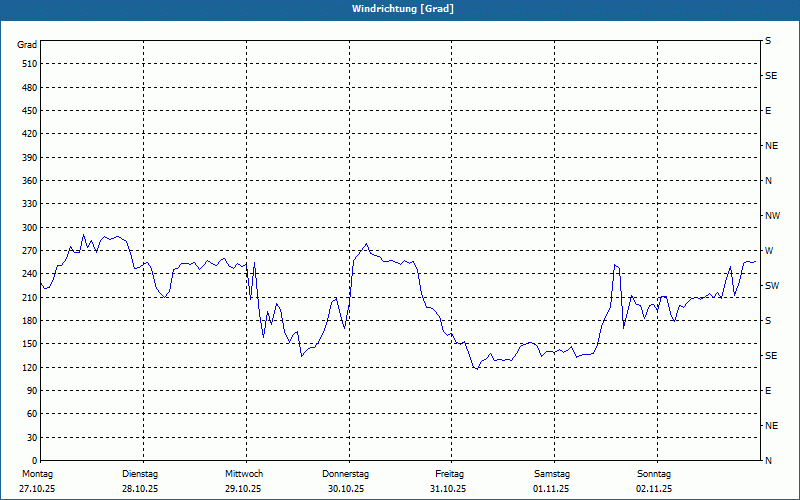Click the 90 value on y-axis
Viewport: 800px width, 500px height.
coord(30,391)
